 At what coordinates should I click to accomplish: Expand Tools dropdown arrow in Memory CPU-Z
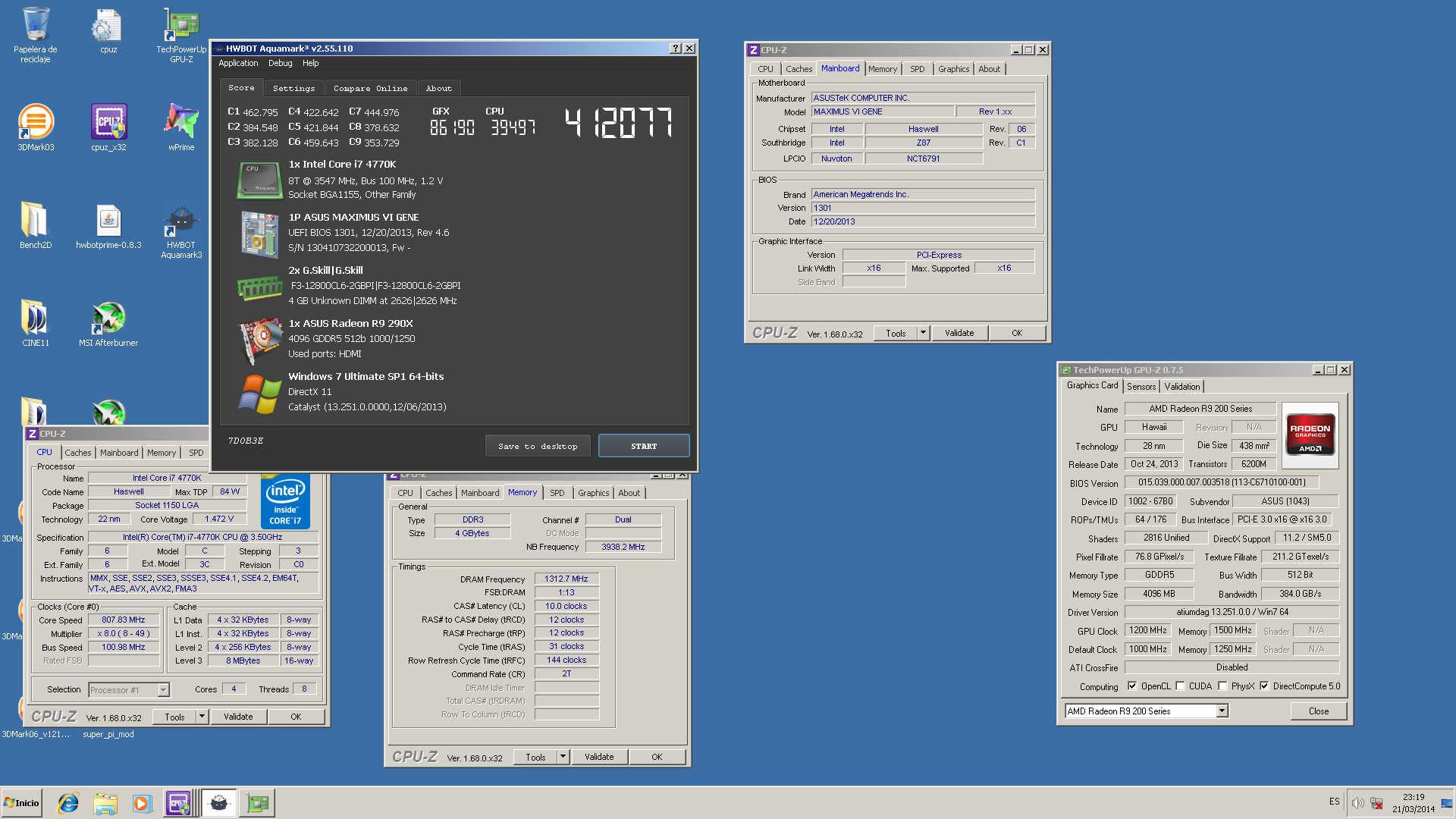563,757
